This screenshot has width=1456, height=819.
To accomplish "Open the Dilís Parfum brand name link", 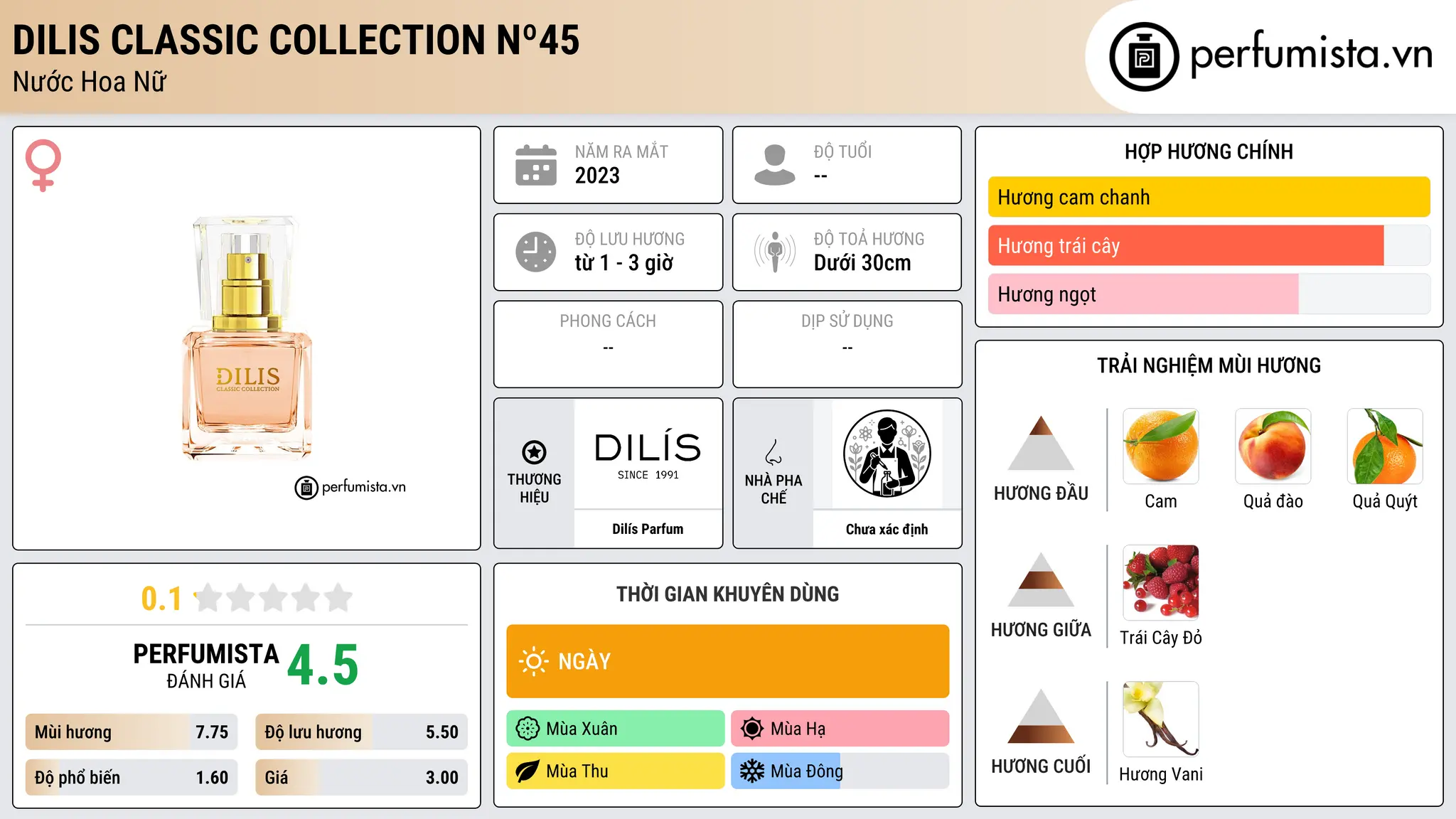I will (648, 529).
